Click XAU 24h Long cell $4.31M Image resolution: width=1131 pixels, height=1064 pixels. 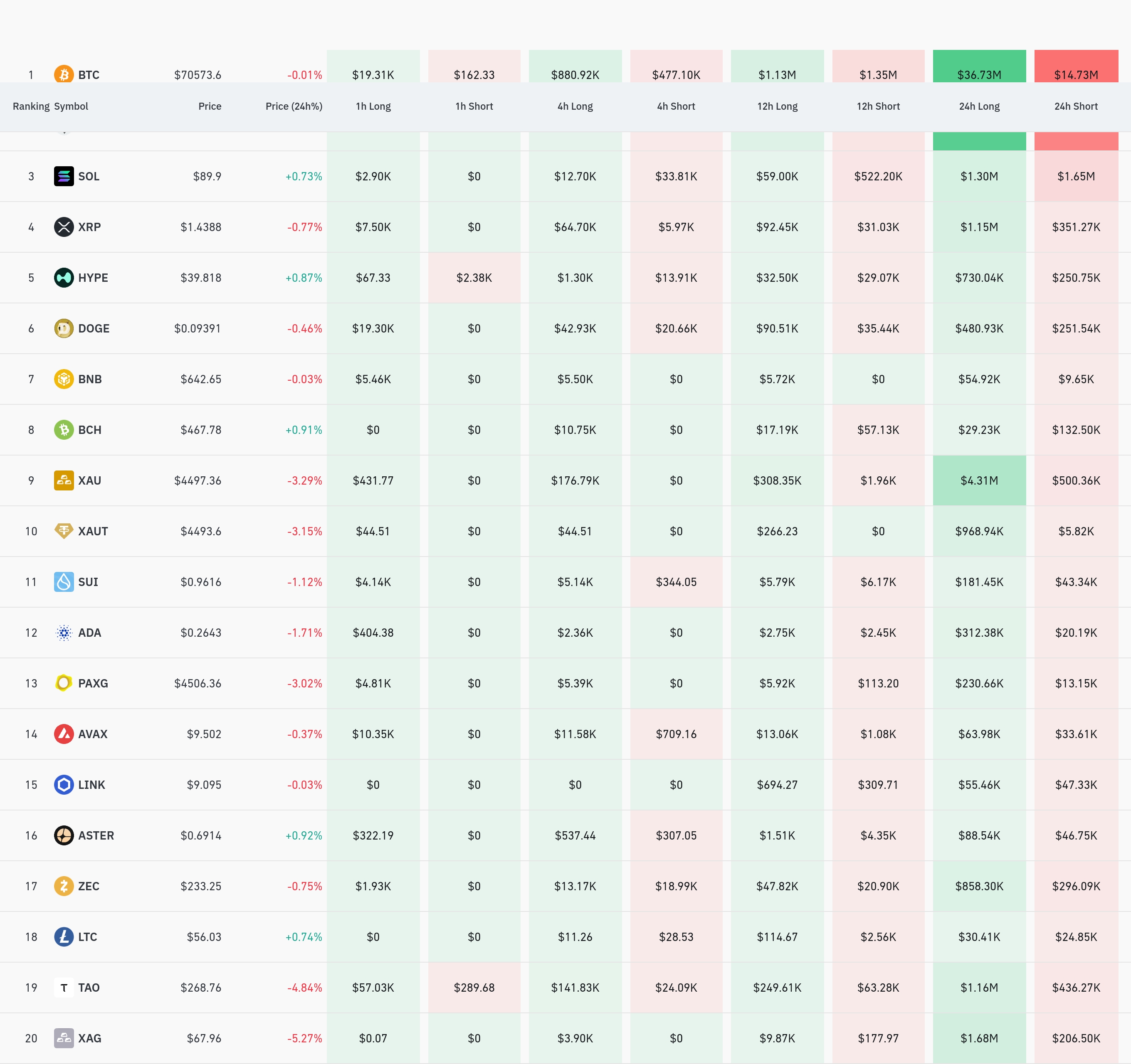pyautogui.click(x=979, y=480)
